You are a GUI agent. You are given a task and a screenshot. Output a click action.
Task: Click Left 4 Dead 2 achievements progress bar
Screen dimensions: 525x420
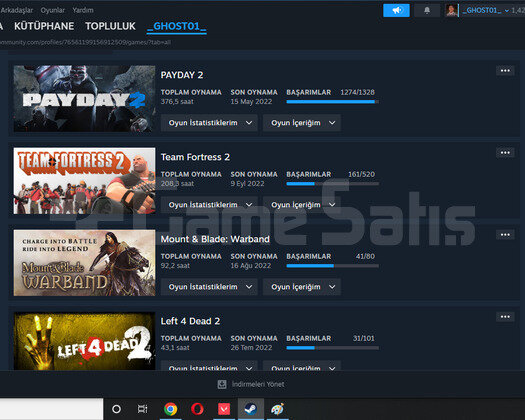point(332,348)
